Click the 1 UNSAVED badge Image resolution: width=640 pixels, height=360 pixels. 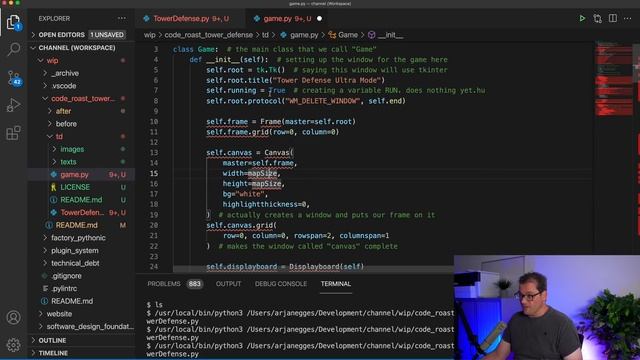click(107, 35)
